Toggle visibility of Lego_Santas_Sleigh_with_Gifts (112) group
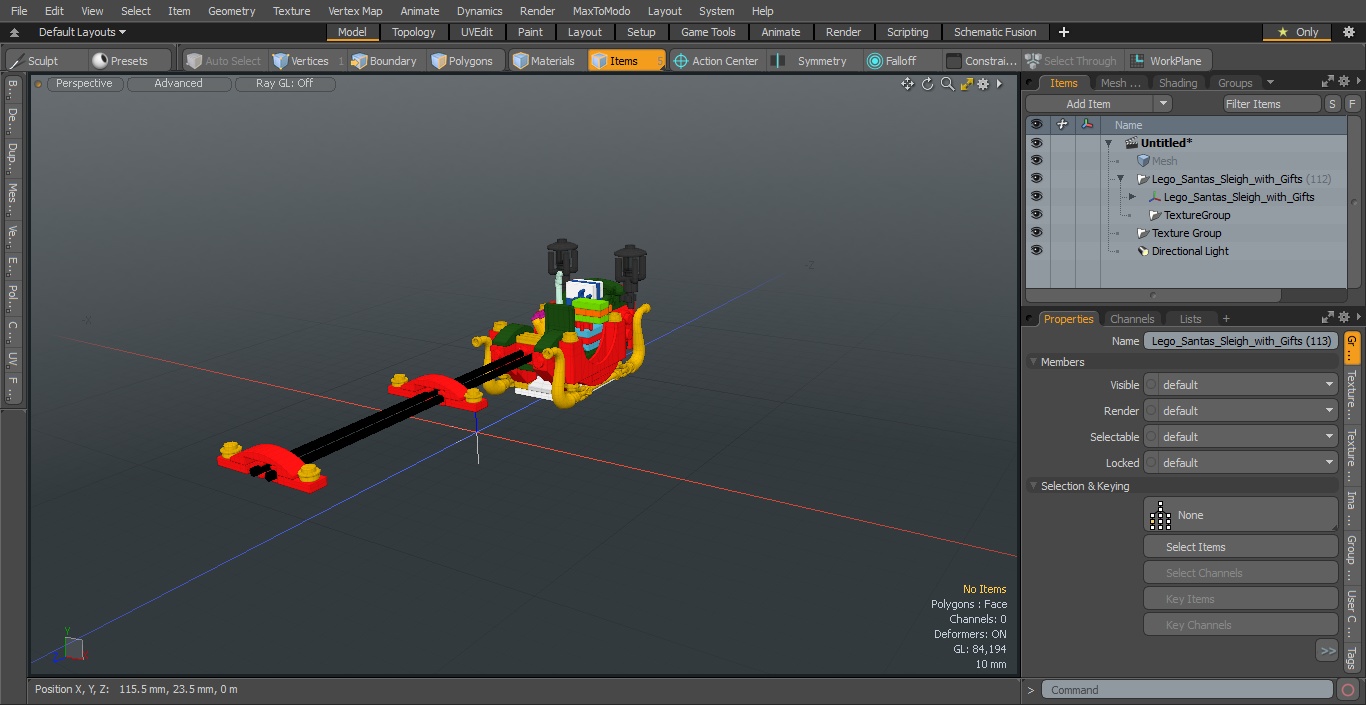Screen dimensions: 1366x705 click(1036, 179)
